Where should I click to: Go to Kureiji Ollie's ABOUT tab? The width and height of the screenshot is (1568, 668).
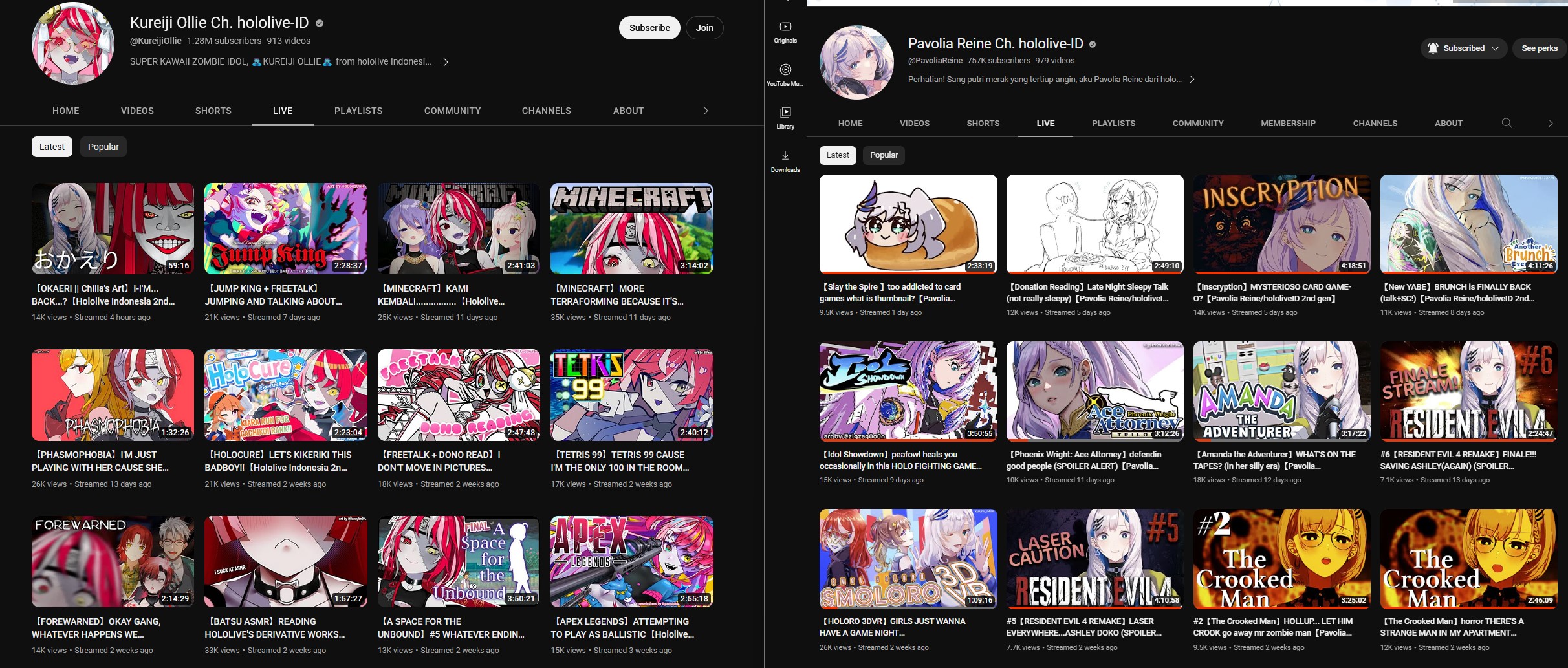click(628, 111)
